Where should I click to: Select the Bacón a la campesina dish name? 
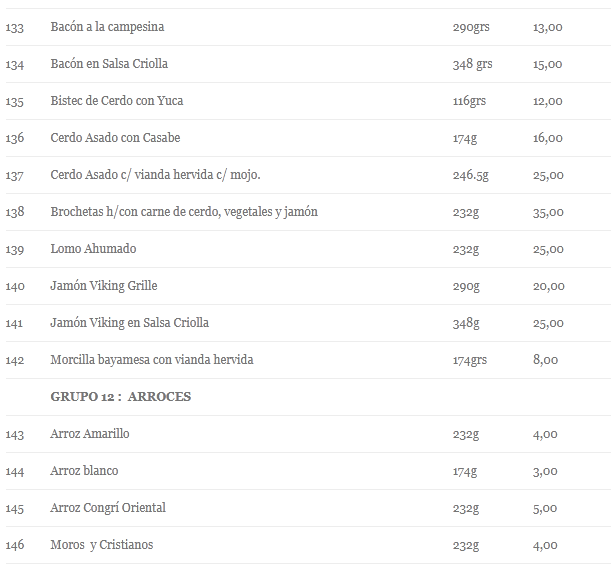107,27
